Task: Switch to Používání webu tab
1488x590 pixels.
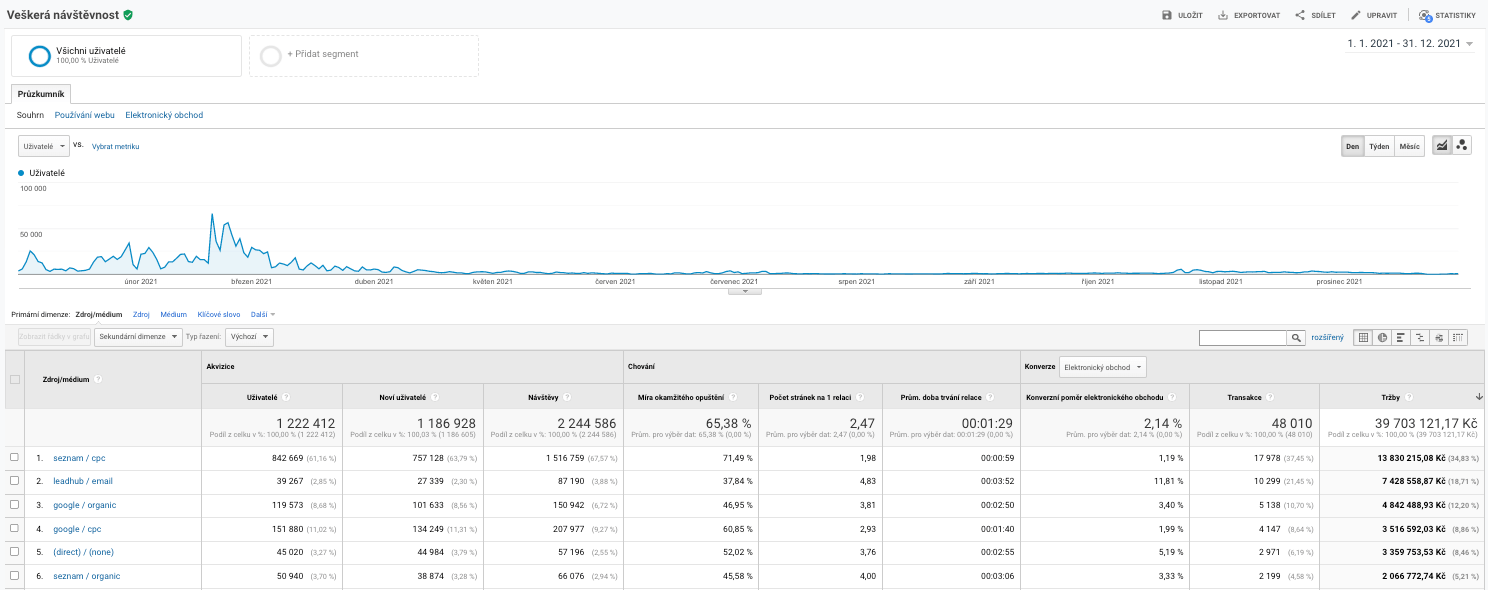Action: (85, 115)
